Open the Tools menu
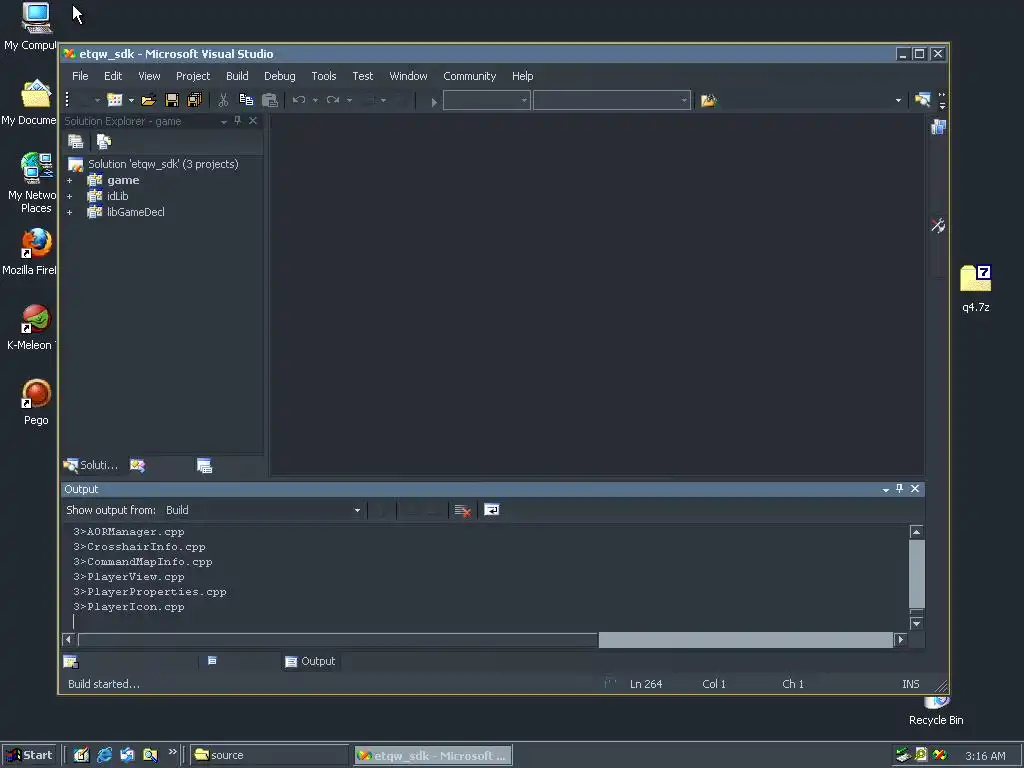Image resolution: width=1024 pixels, height=768 pixels. [x=324, y=76]
